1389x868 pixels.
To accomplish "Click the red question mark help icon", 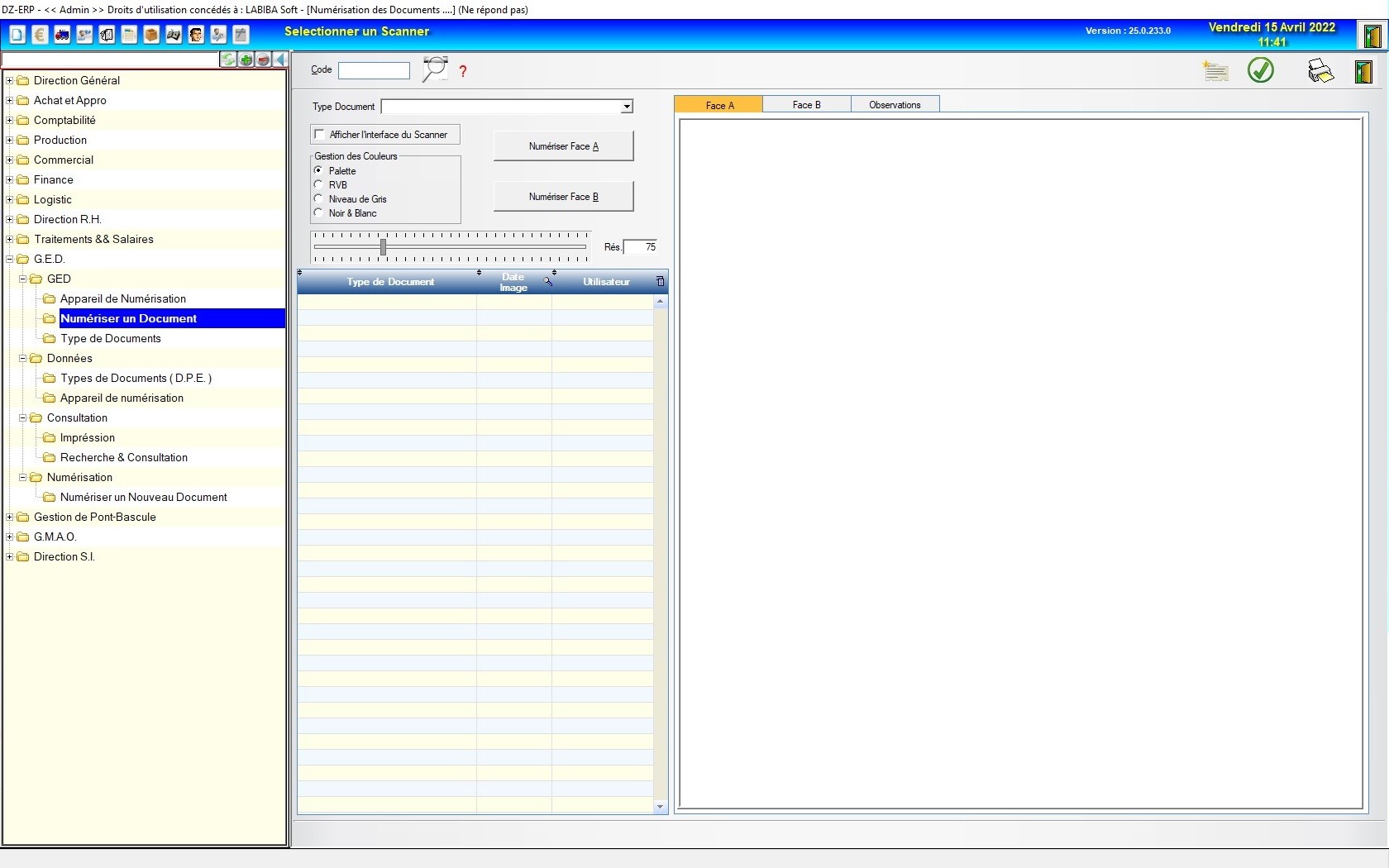I will (463, 71).
